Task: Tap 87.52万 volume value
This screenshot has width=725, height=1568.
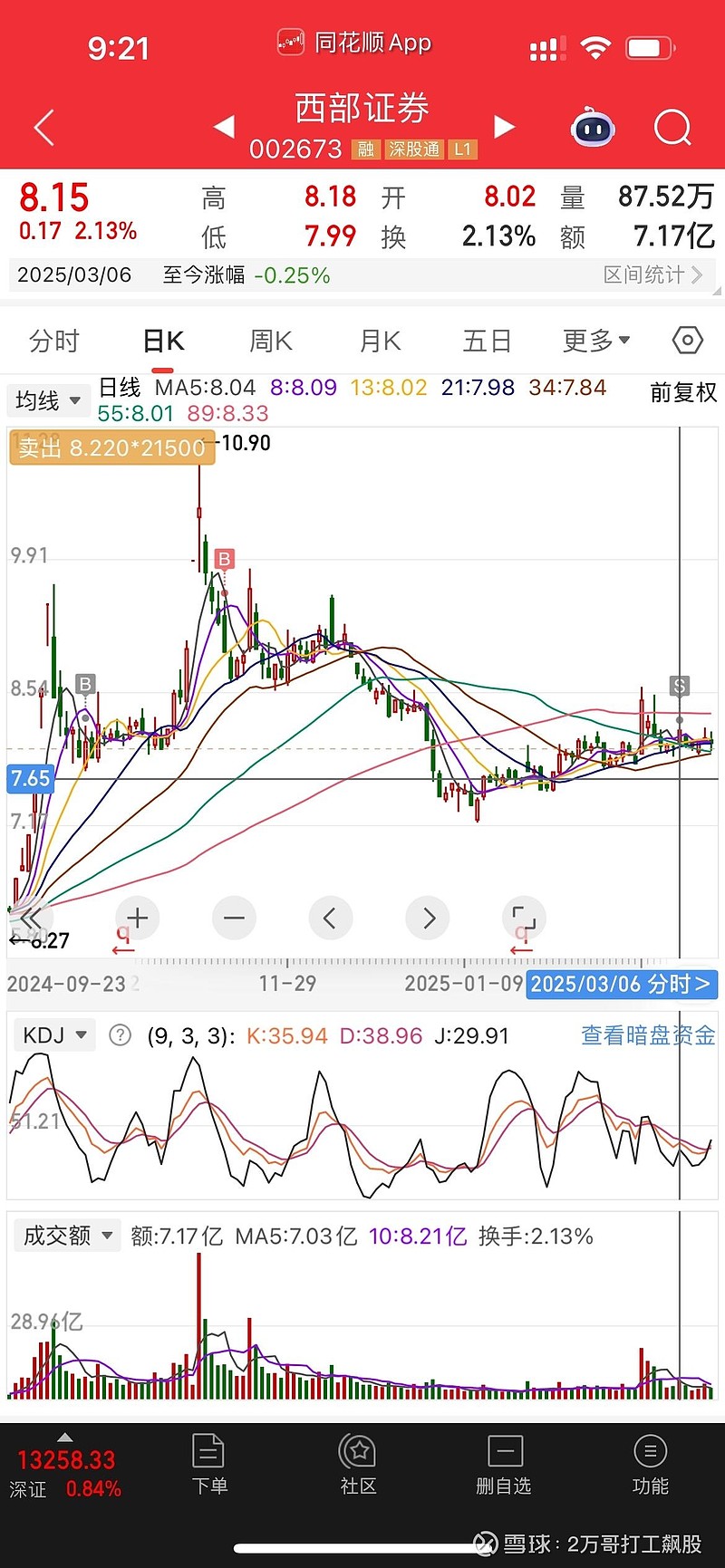Action: [x=666, y=197]
